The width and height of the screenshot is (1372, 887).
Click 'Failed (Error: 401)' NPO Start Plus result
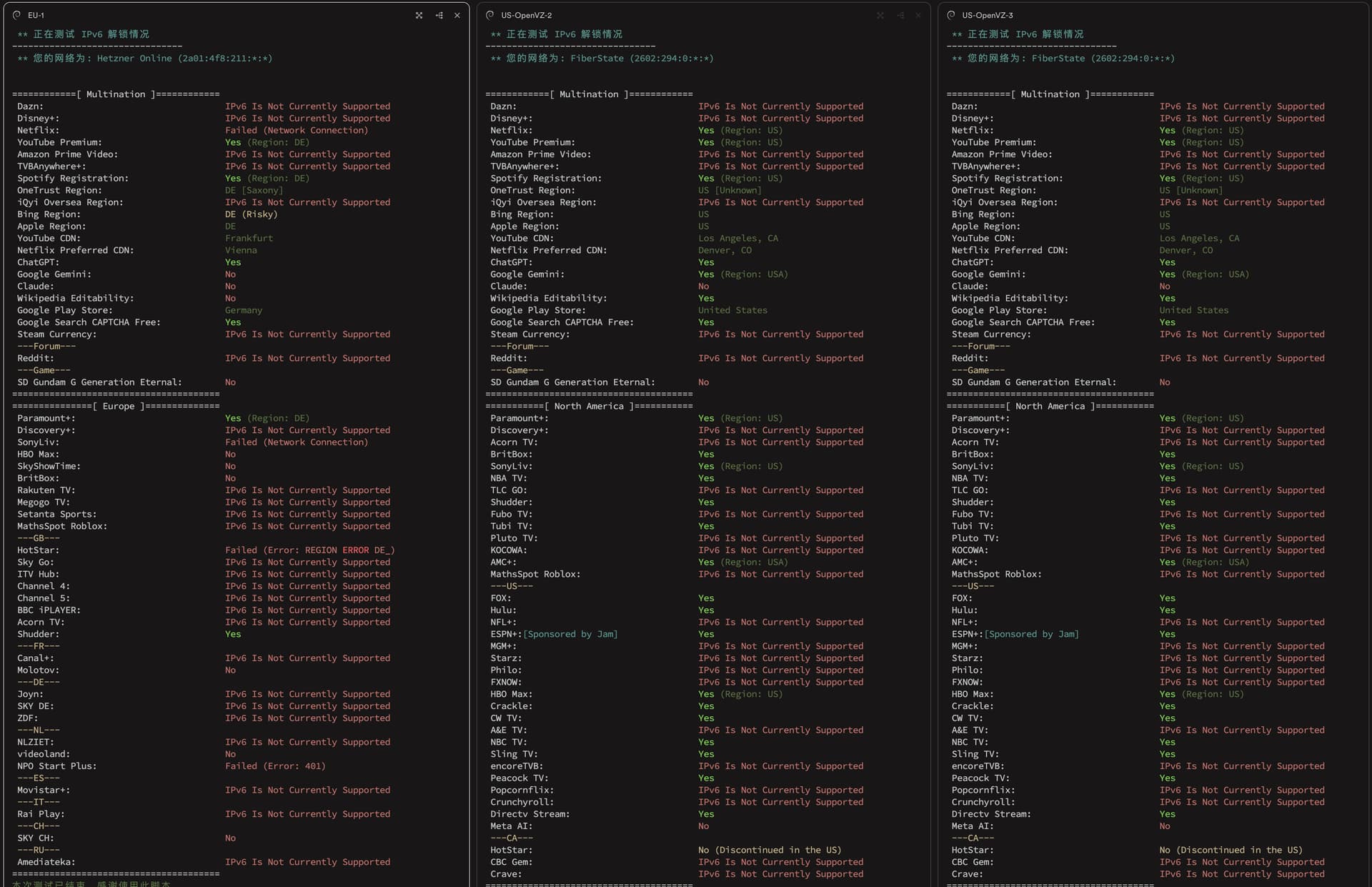[x=275, y=766]
